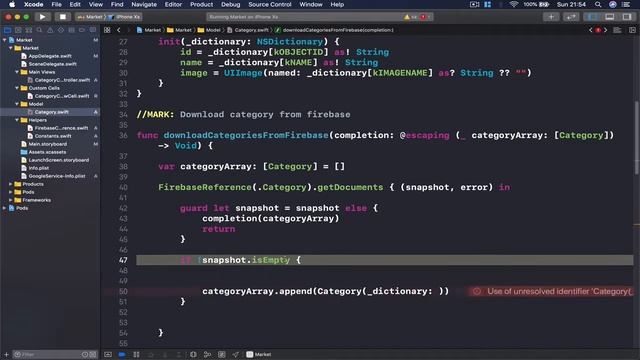The image size is (640, 360).
Task: Open the Report navigator icon
Action: click(93, 30)
